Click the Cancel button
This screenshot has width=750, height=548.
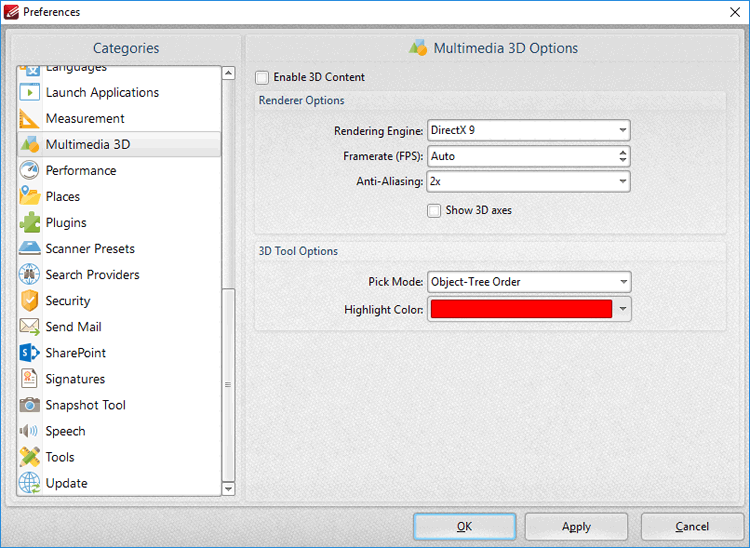click(692, 526)
